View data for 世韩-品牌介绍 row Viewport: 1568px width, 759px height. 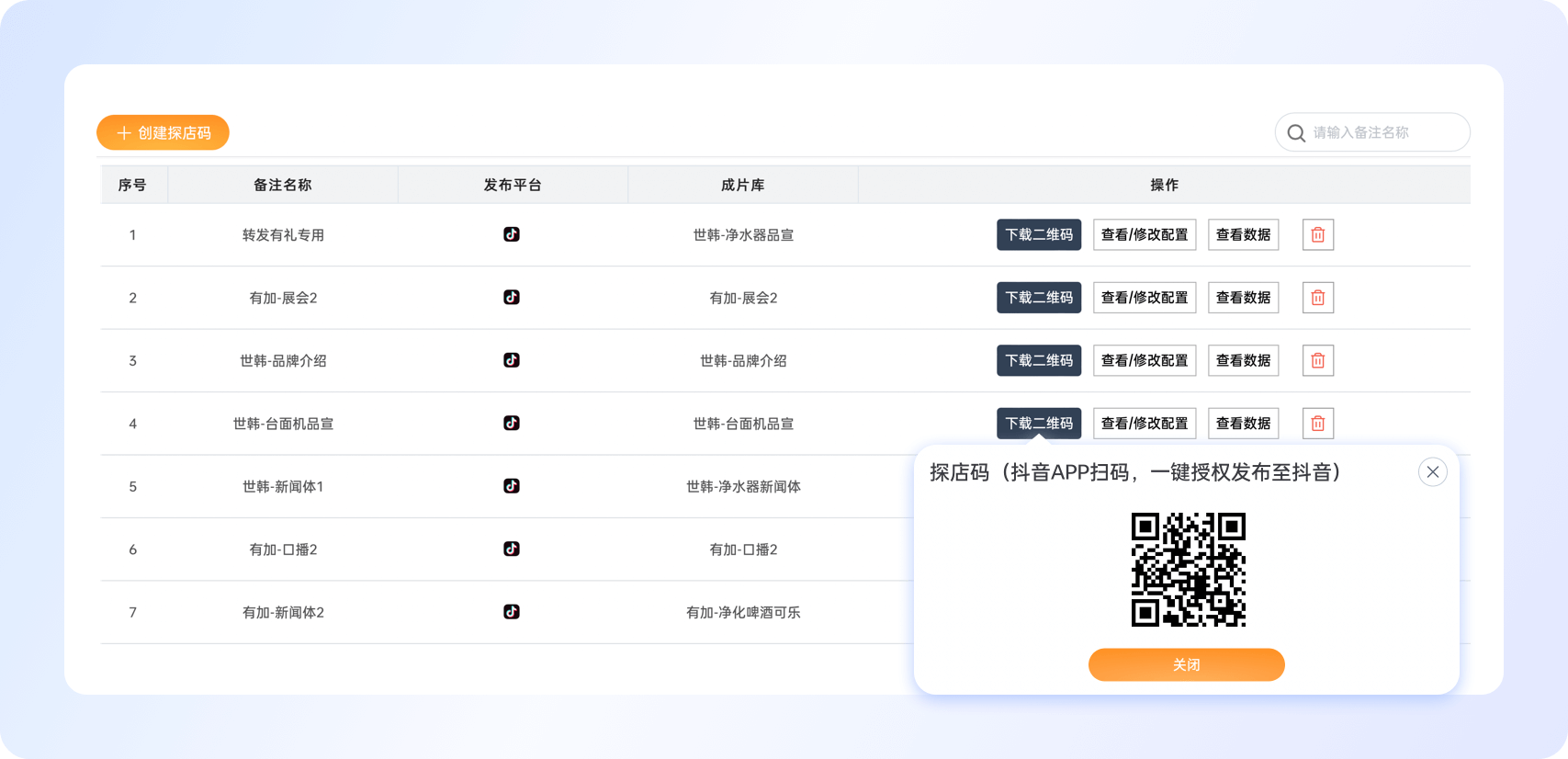[1243, 360]
